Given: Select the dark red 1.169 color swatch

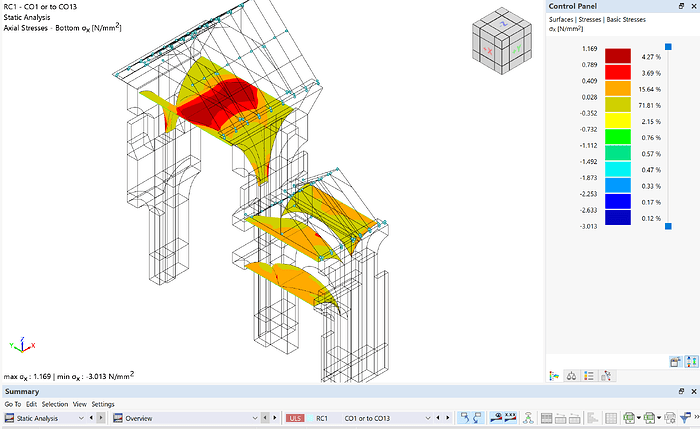Looking at the screenshot, I should pos(618,56).
